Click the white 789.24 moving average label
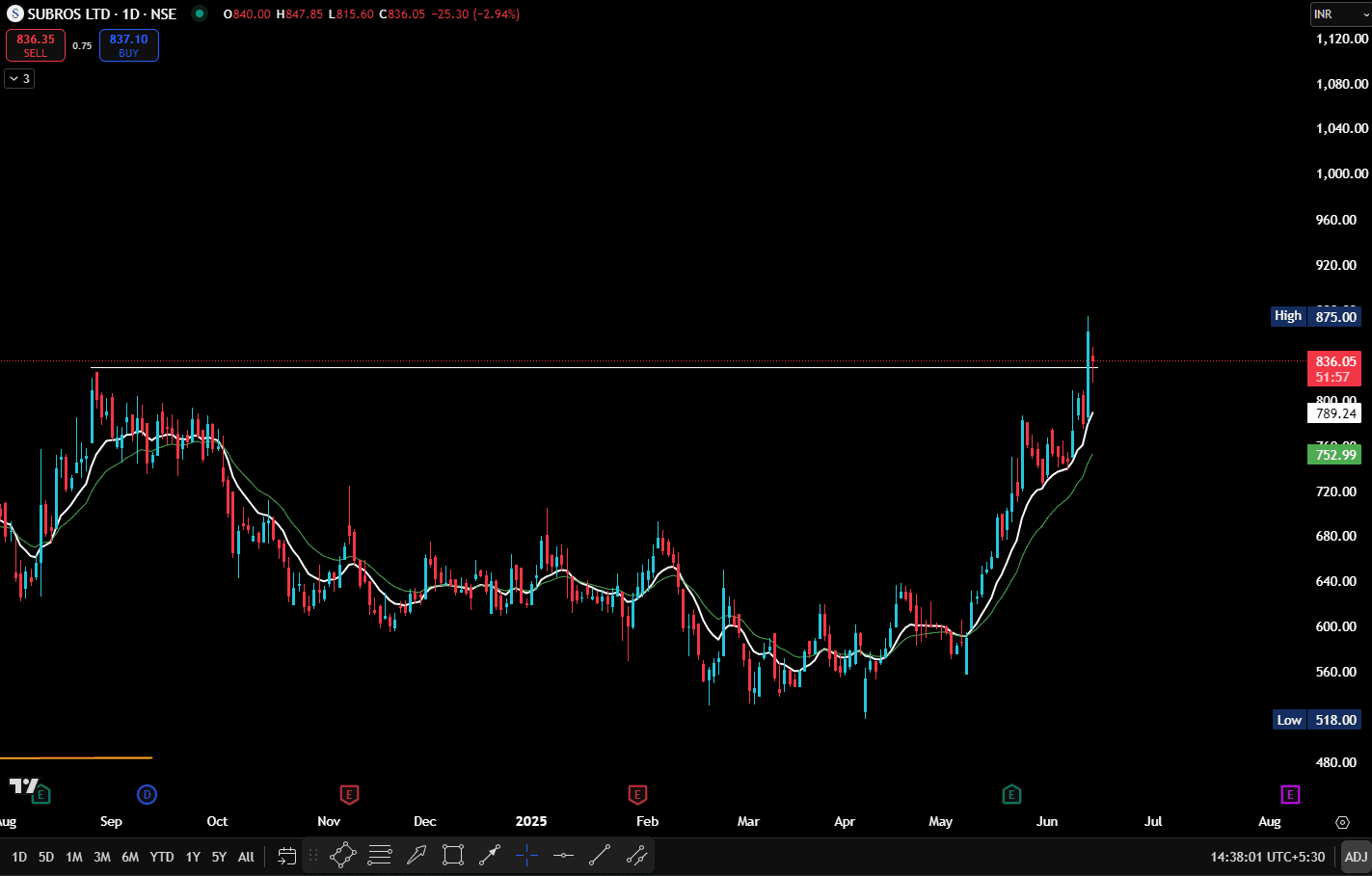The width and height of the screenshot is (1372, 876). 1334,413
